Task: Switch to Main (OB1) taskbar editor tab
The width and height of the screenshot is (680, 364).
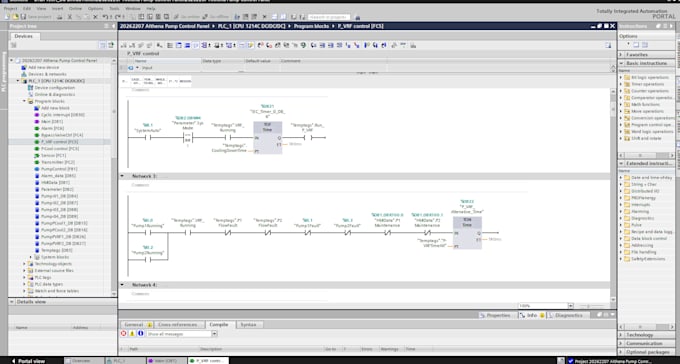Action: click(x=166, y=361)
